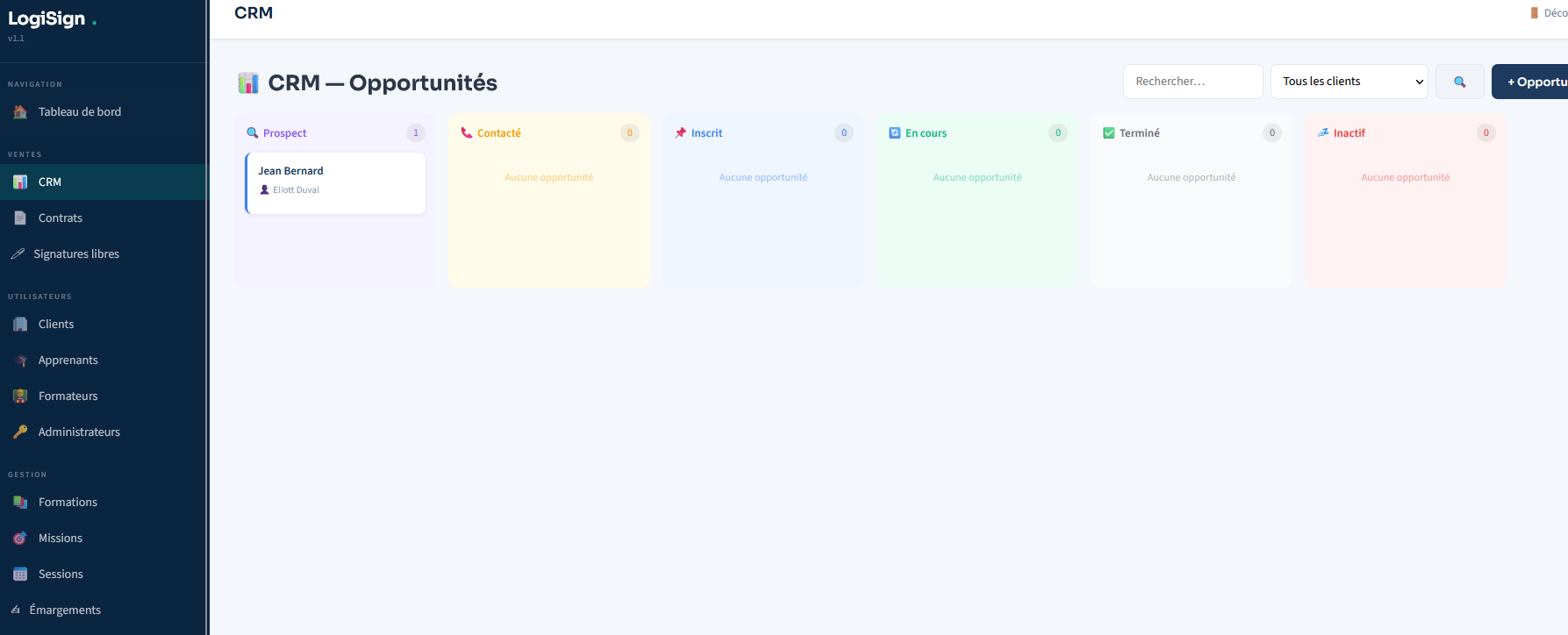
Task: Open the Tableau de bord page
Action: point(79,112)
